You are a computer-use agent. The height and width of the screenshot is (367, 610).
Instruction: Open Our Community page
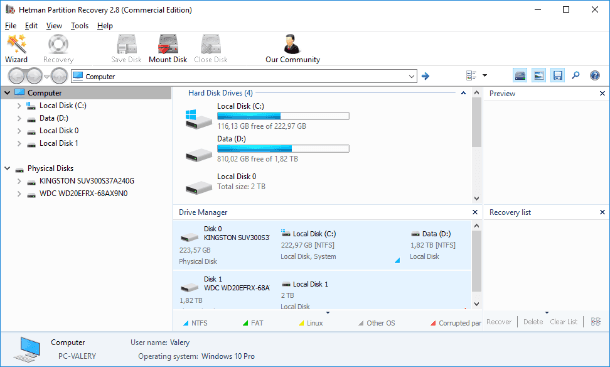tap(293, 48)
